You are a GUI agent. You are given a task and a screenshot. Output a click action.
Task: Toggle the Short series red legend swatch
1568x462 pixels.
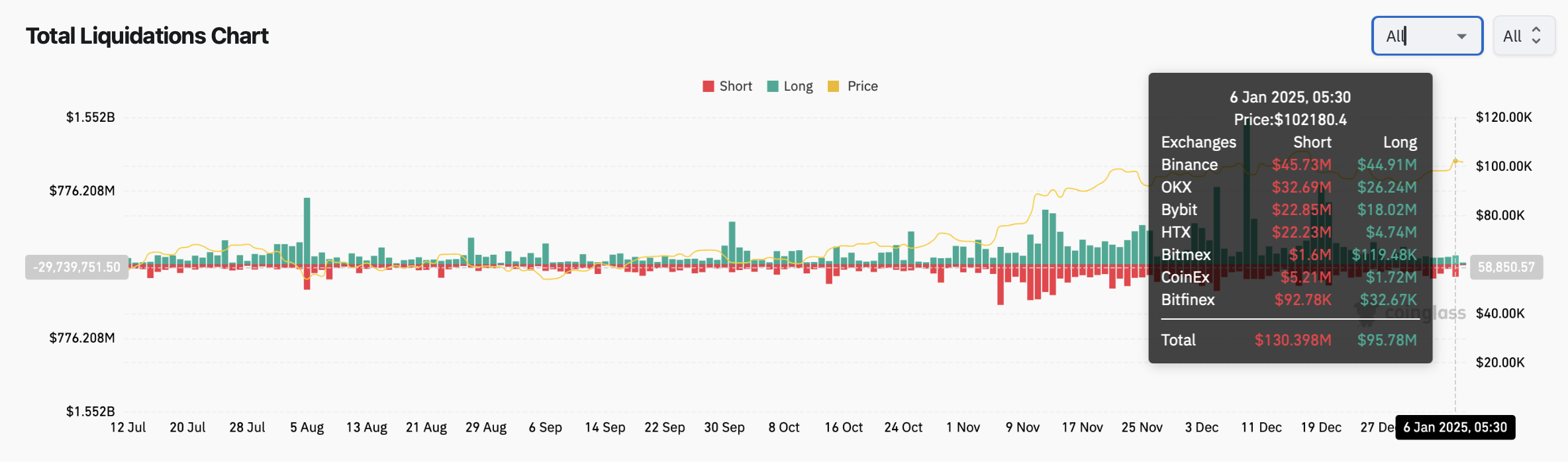point(708,87)
